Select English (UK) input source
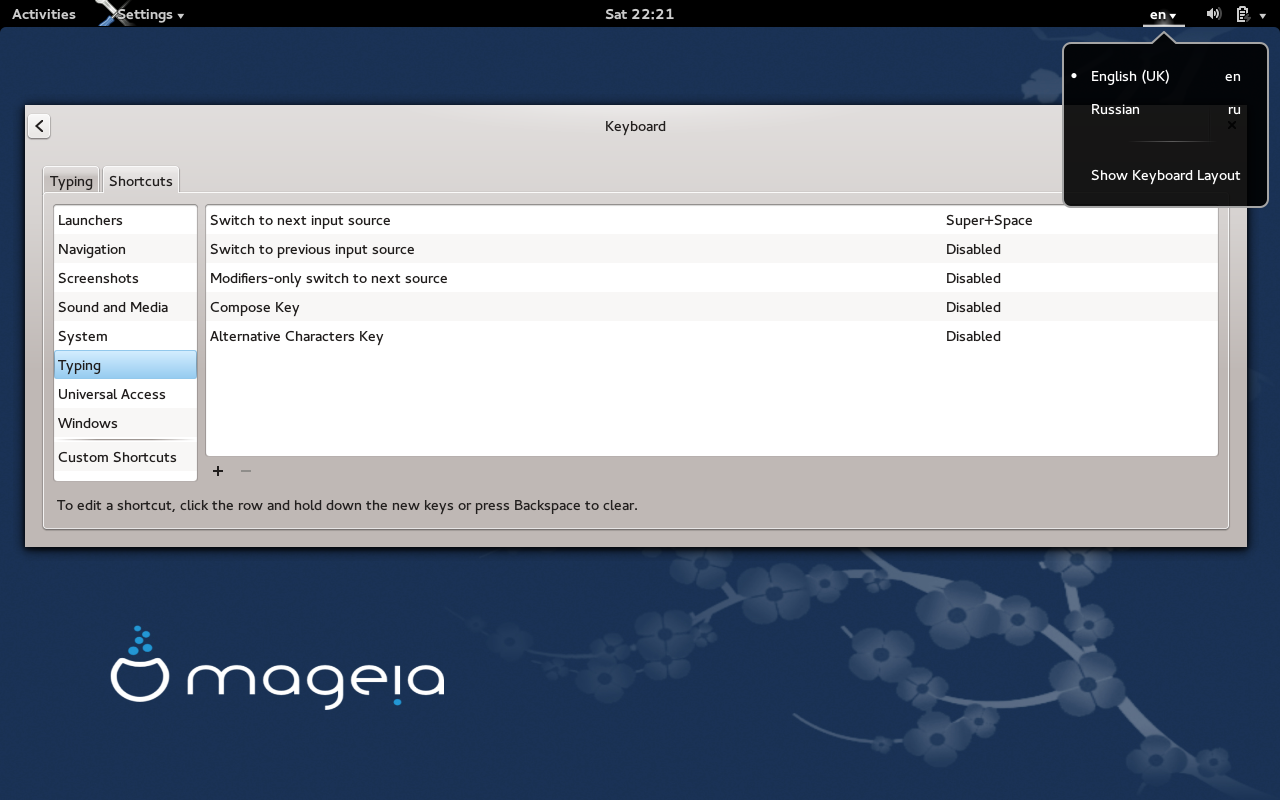This screenshot has height=800, width=1280. click(x=1129, y=76)
